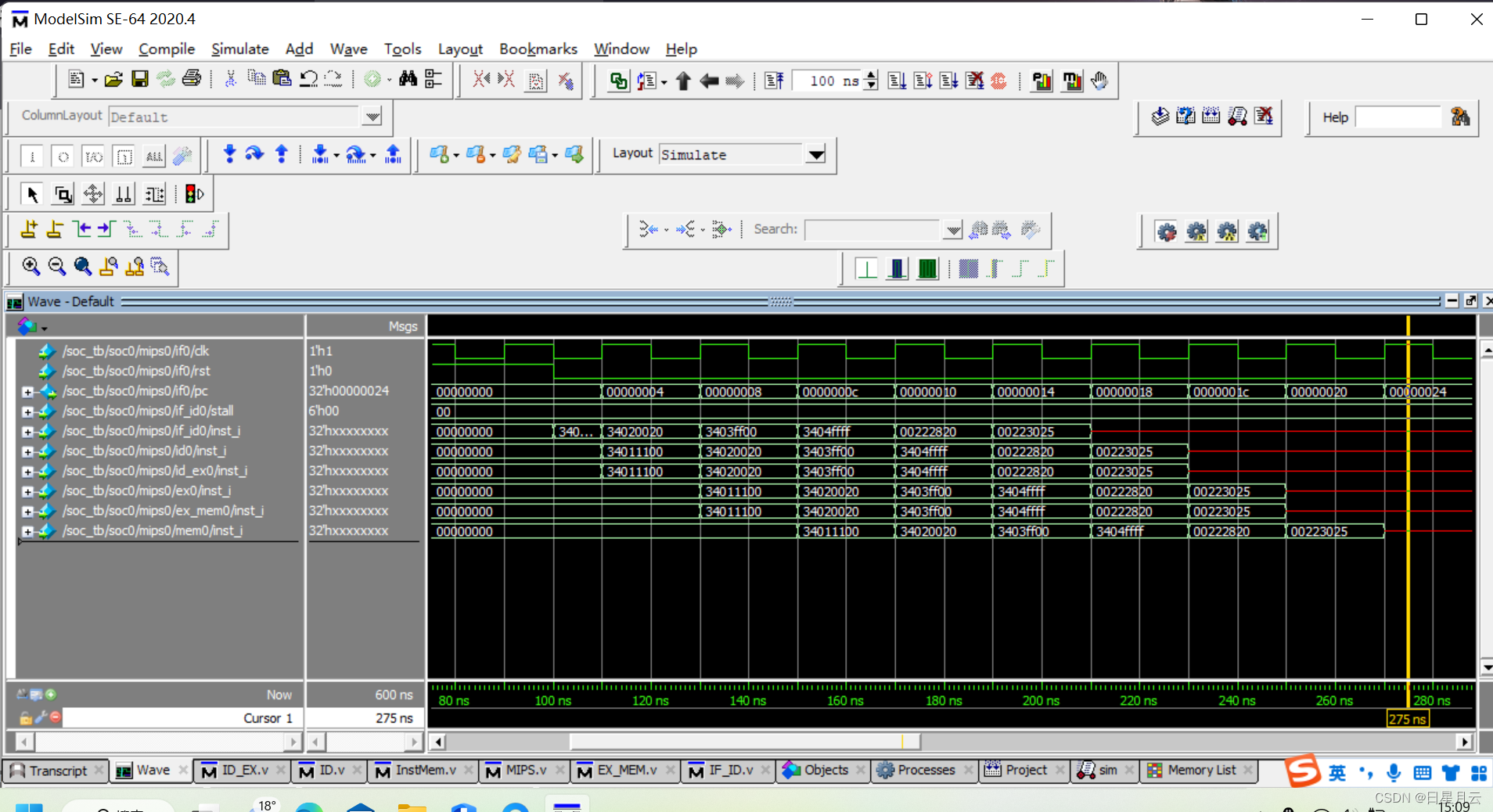Screen dimensions: 1493x812
Task: Toggle the outputs filter button
Action: pyautogui.click(x=63, y=156)
